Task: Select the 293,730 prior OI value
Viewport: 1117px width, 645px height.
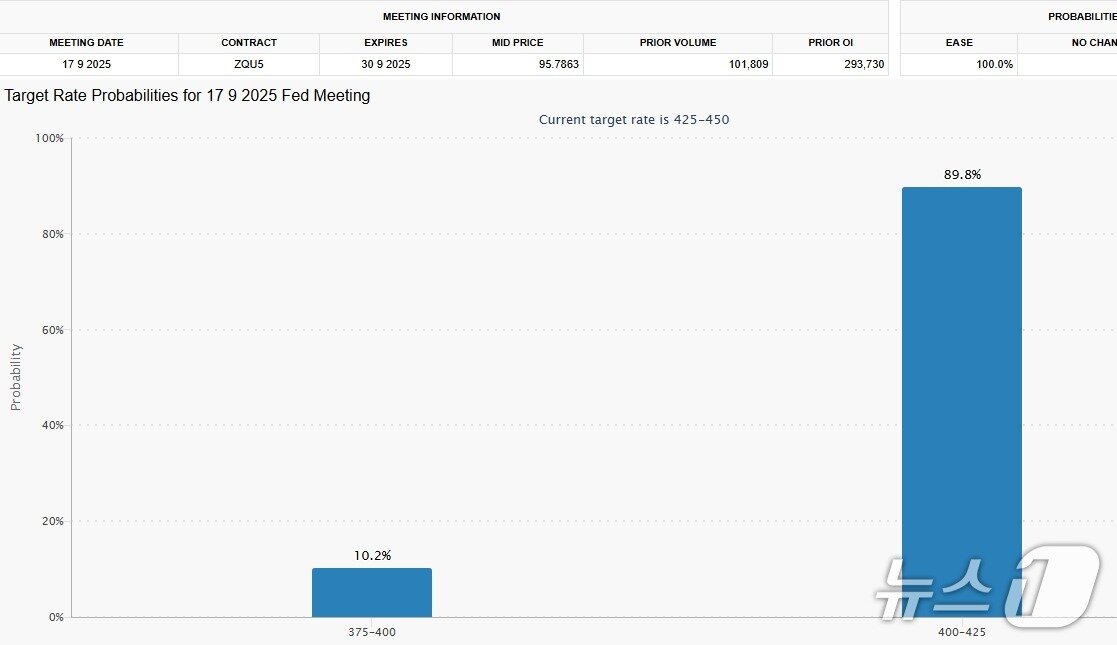Action: tap(856, 64)
